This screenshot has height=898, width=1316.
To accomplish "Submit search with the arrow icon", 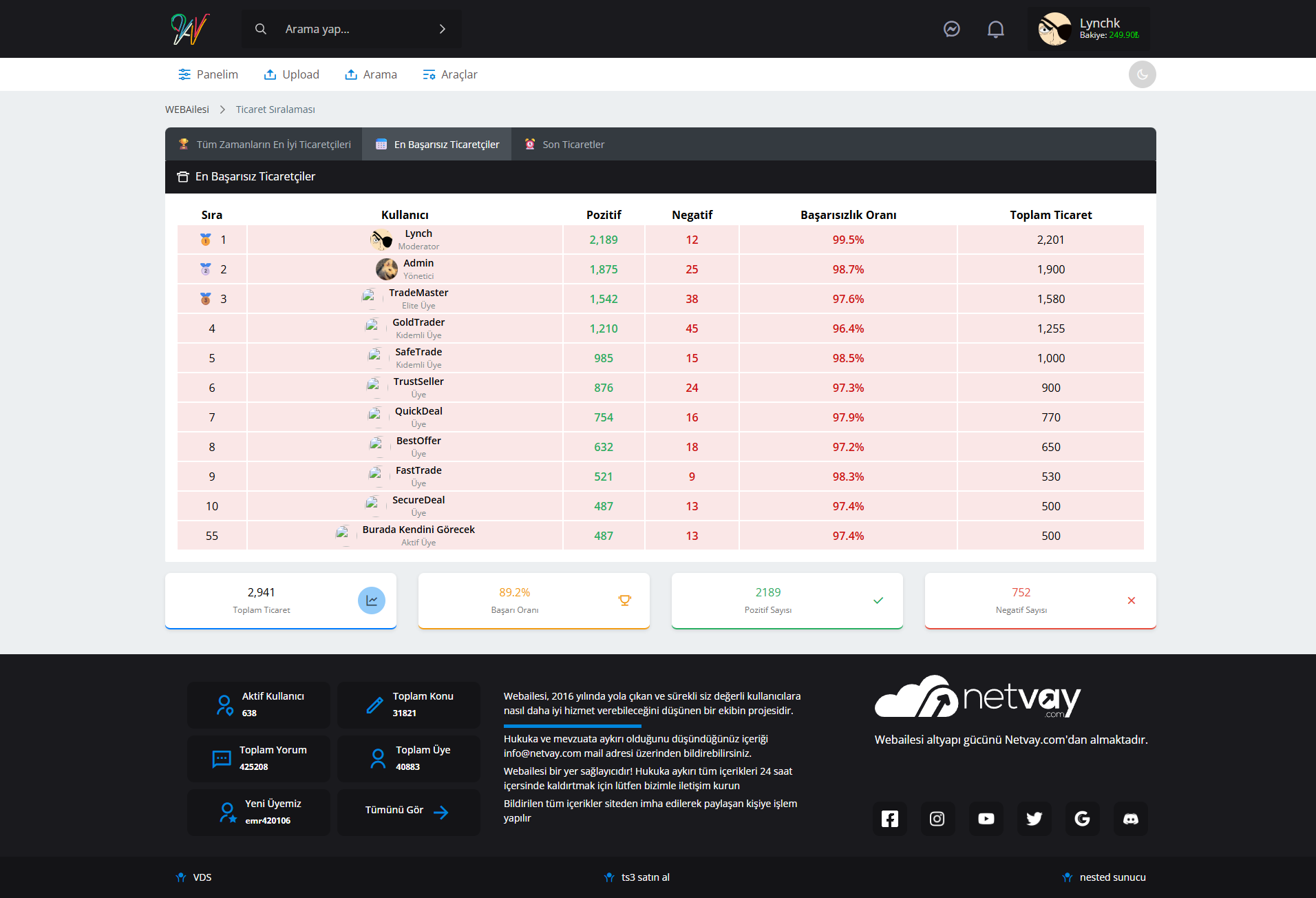I will point(443,29).
